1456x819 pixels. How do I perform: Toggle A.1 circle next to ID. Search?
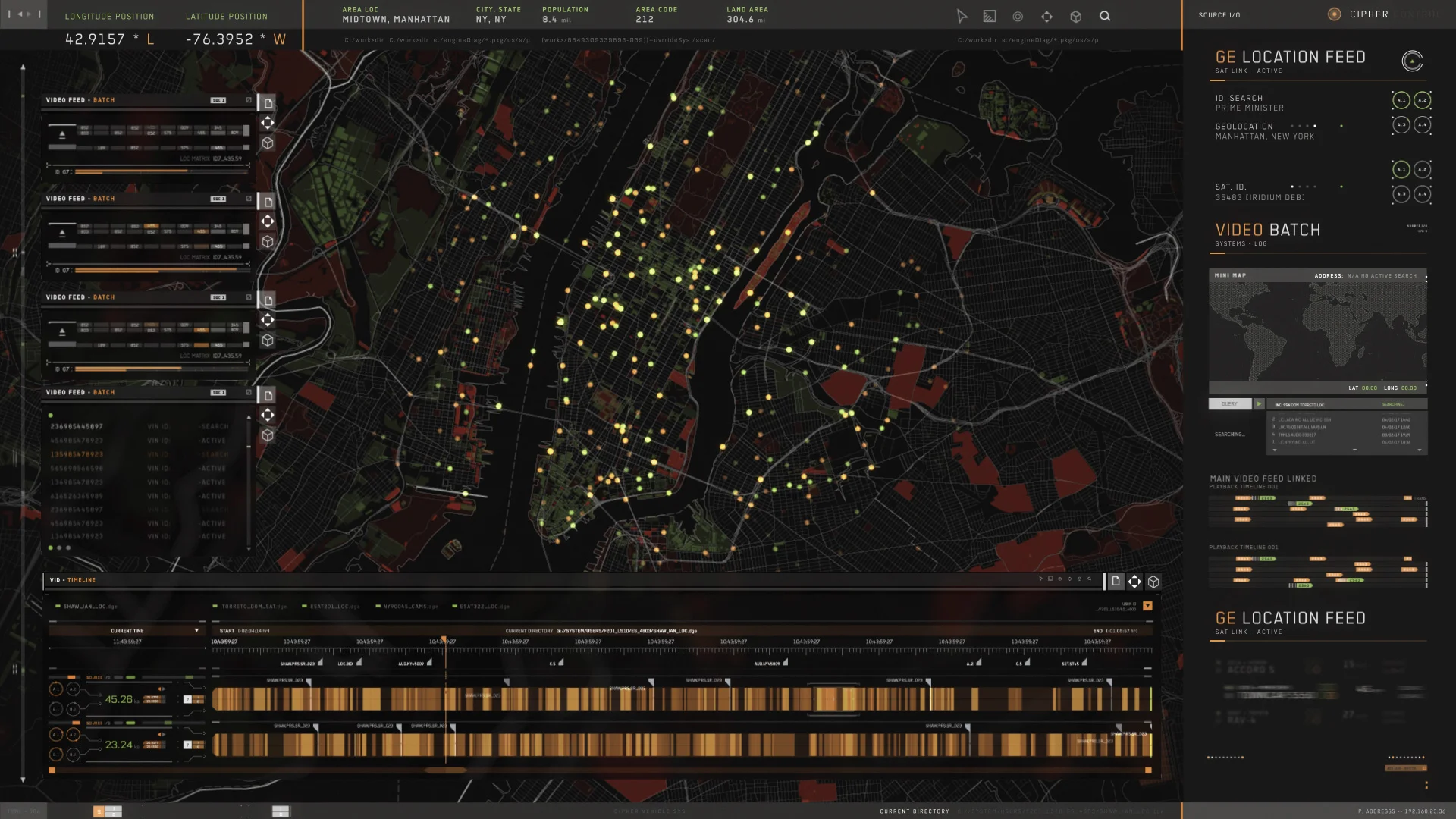click(1401, 100)
